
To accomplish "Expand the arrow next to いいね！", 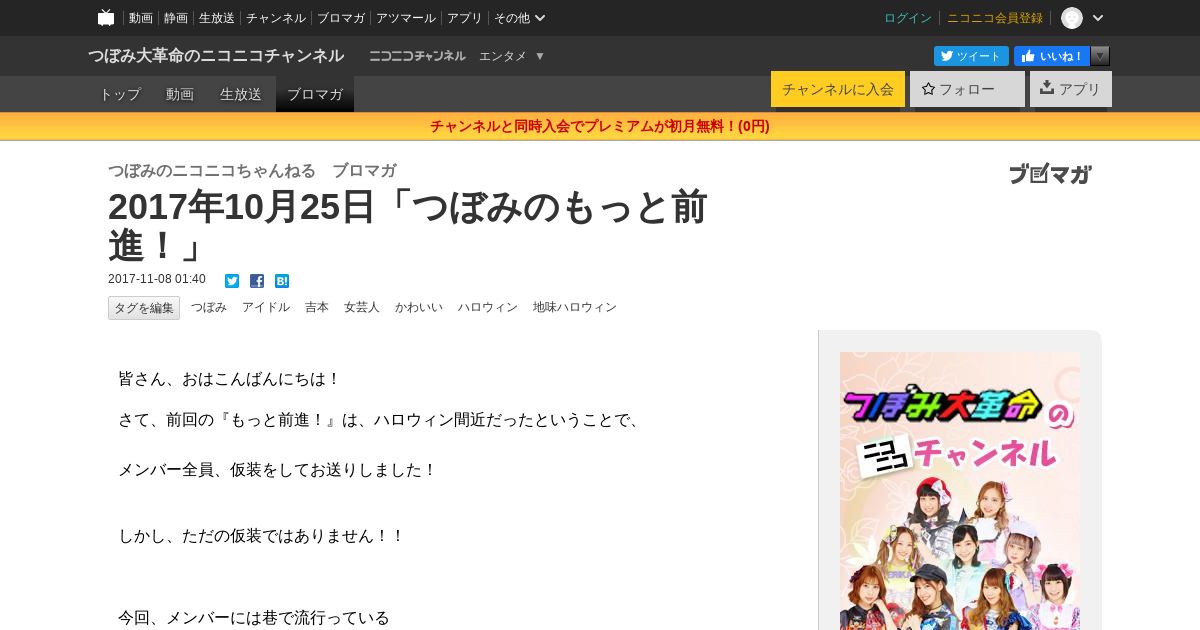I will (1100, 56).
